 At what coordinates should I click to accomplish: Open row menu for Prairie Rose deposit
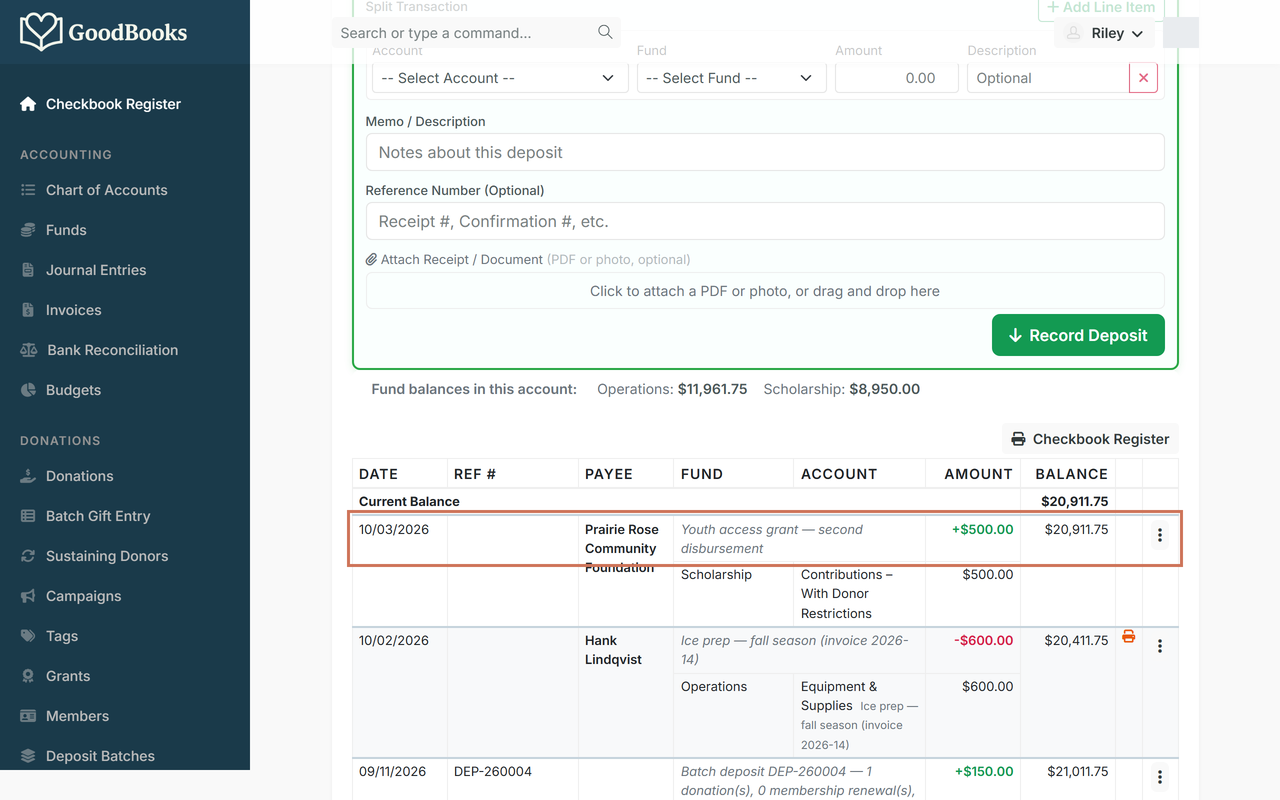(x=1160, y=536)
